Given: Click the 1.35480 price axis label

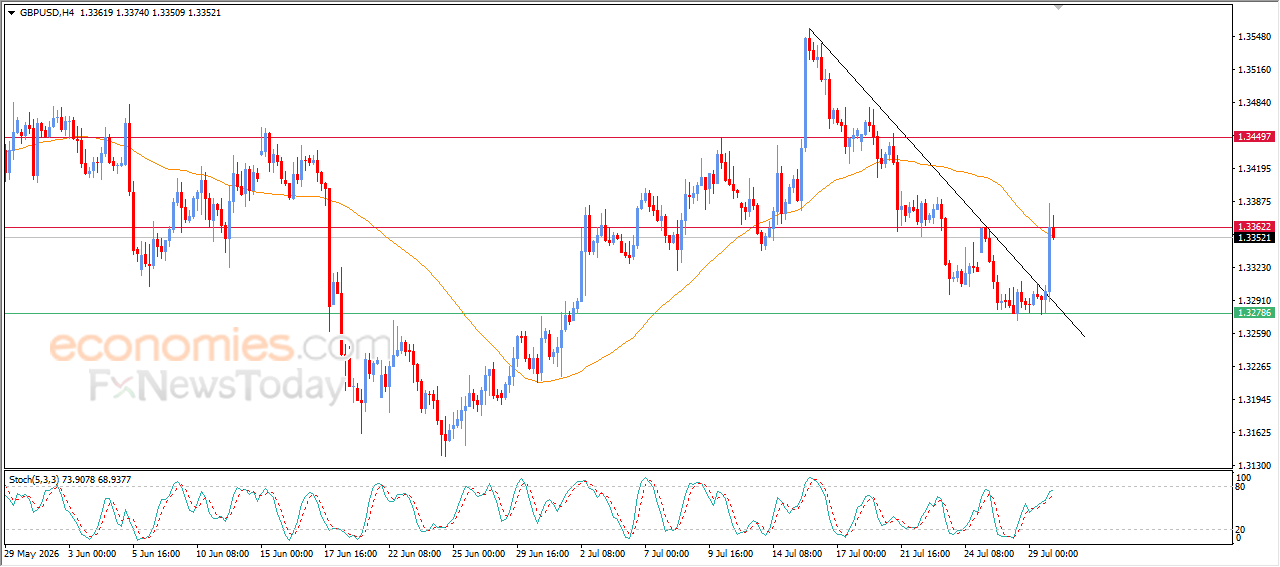Looking at the screenshot, I should click(1254, 38).
